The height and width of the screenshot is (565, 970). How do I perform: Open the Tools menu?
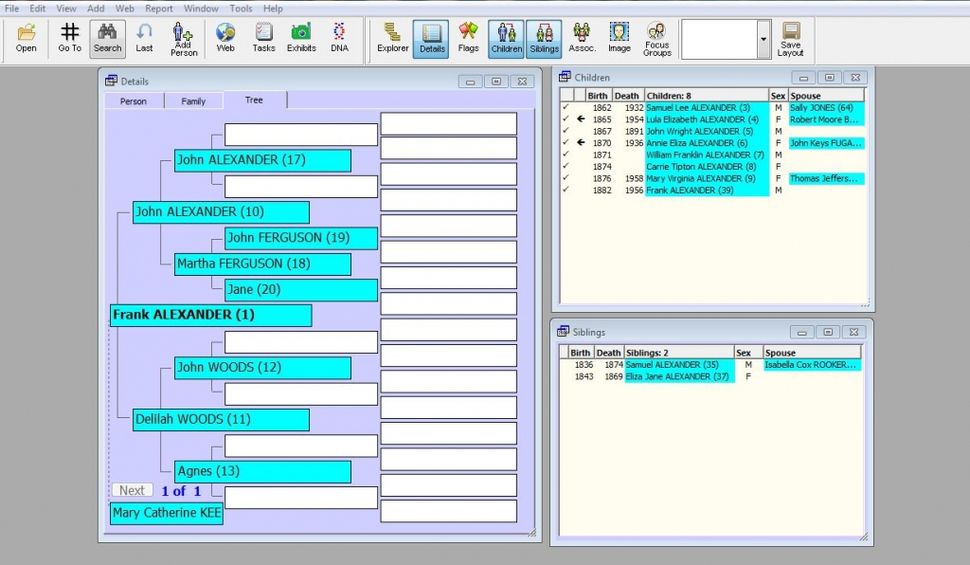pyautogui.click(x=241, y=9)
